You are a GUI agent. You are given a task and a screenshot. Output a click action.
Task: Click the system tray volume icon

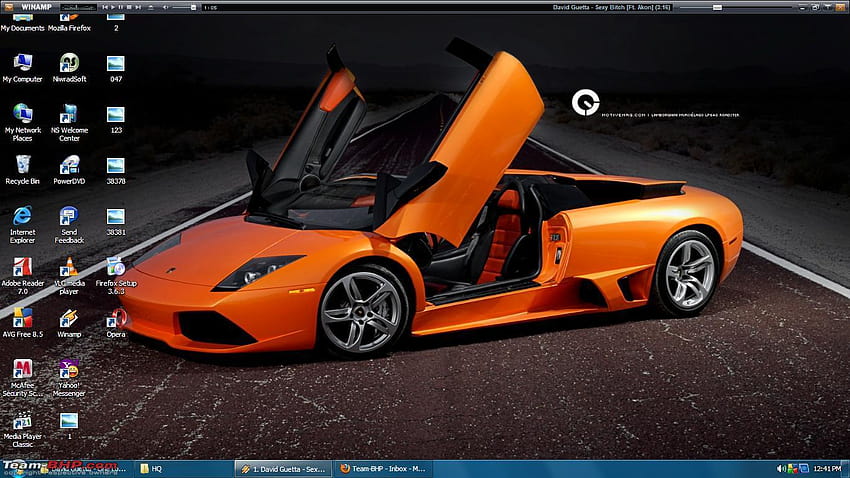(781, 469)
